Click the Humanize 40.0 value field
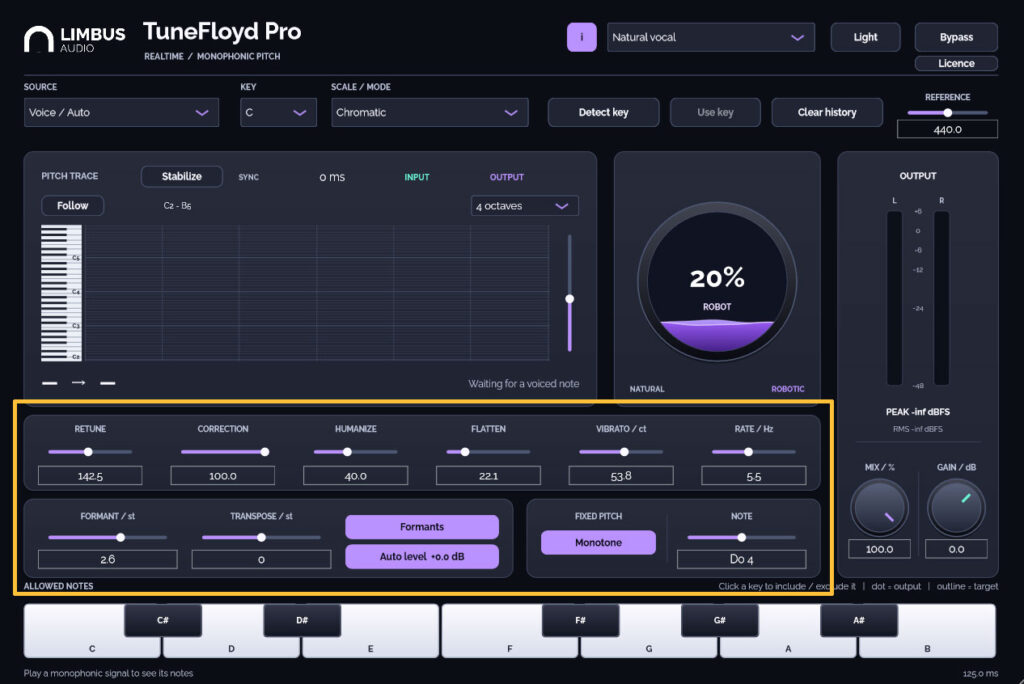 pos(355,476)
